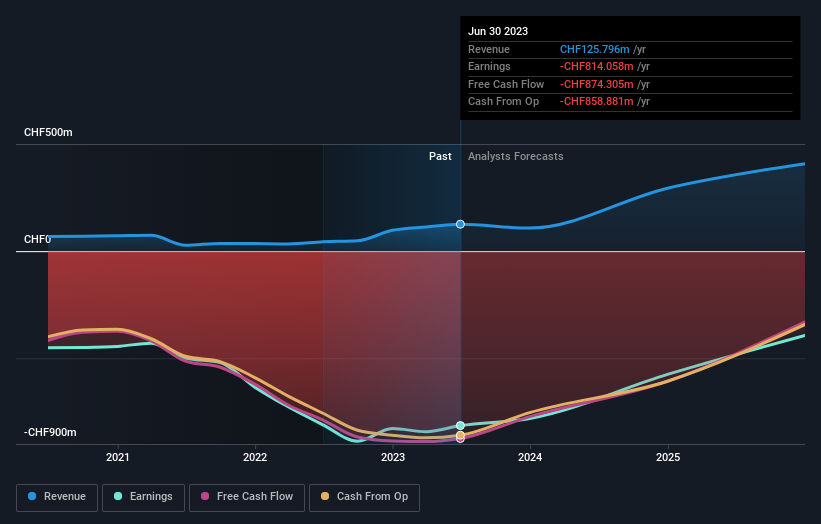Image resolution: width=821 pixels, height=524 pixels.
Task: Click the 2022 x-axis label
Action: pyautogui.click(x=255, y=457)
